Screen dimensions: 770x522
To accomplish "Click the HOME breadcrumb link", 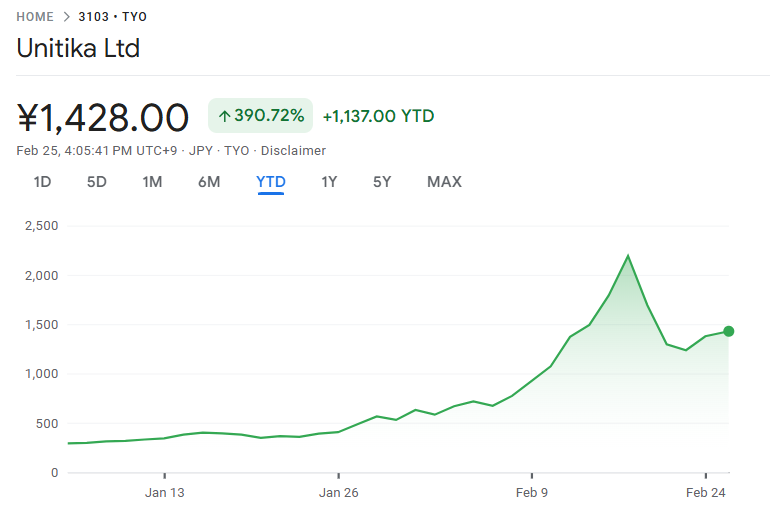I will coord(35,17).
